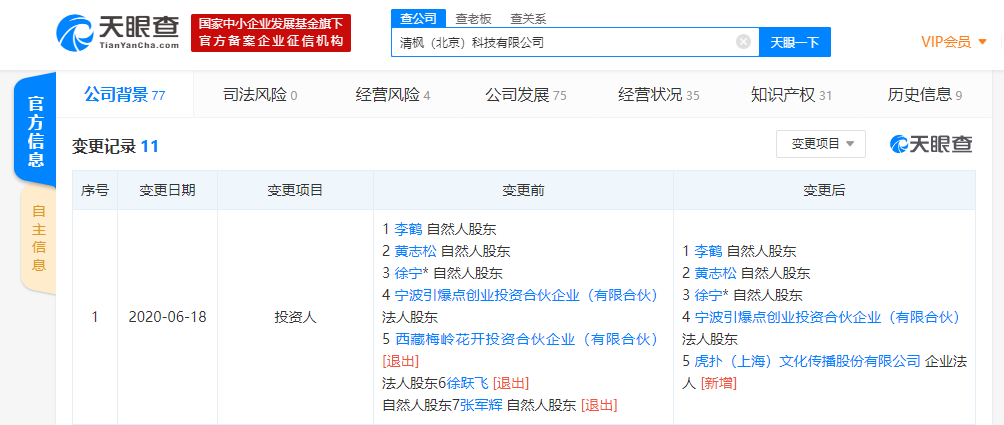Screen dimensions: 1004x425
Task: Open the VIP会员 dropdown menu
Action: [953, 42]
